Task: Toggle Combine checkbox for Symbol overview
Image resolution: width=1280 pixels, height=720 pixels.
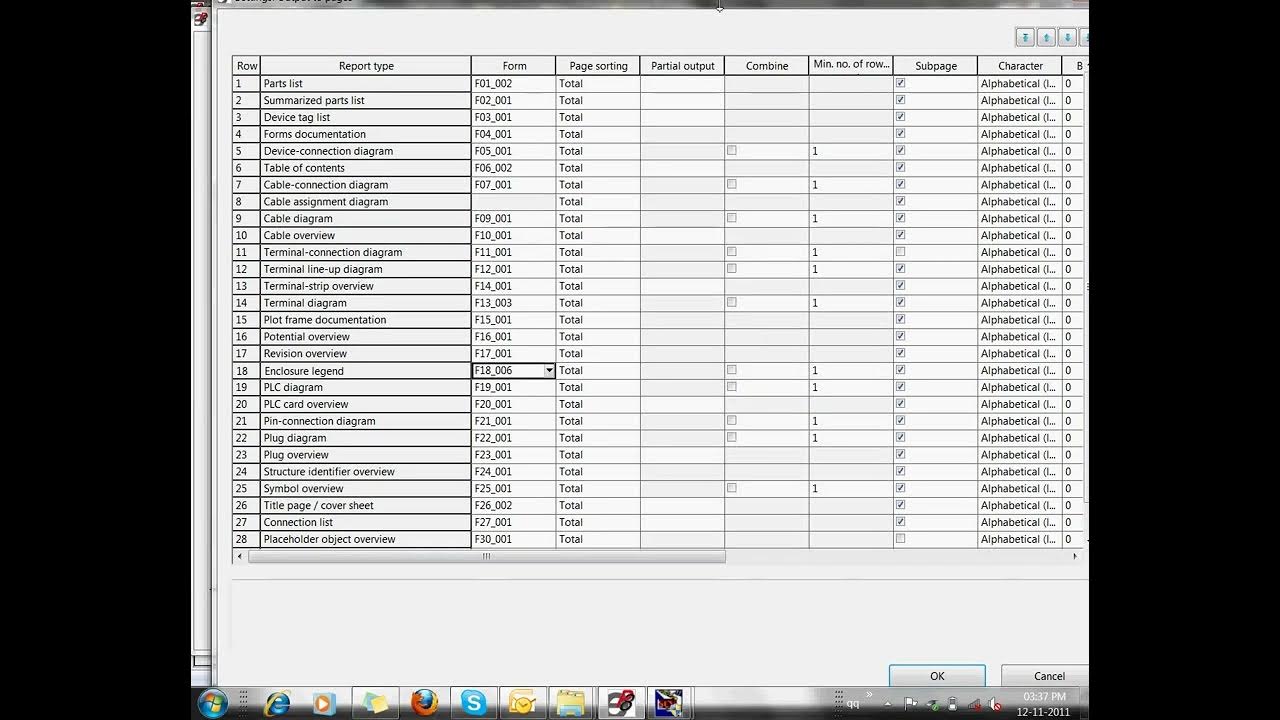Action: (731, 488)
